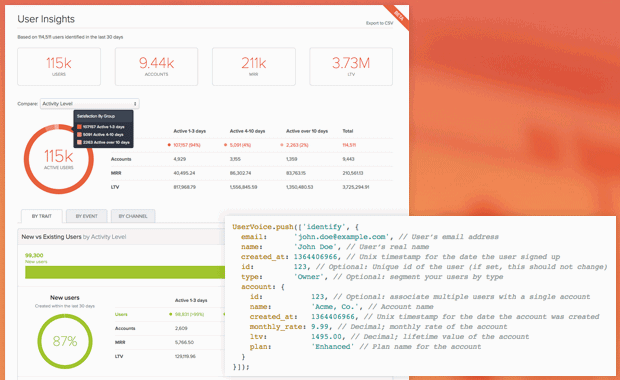Click the 'john.doe@example.com' string in code
The image size is (620, 380).
[x=341, y=237]
